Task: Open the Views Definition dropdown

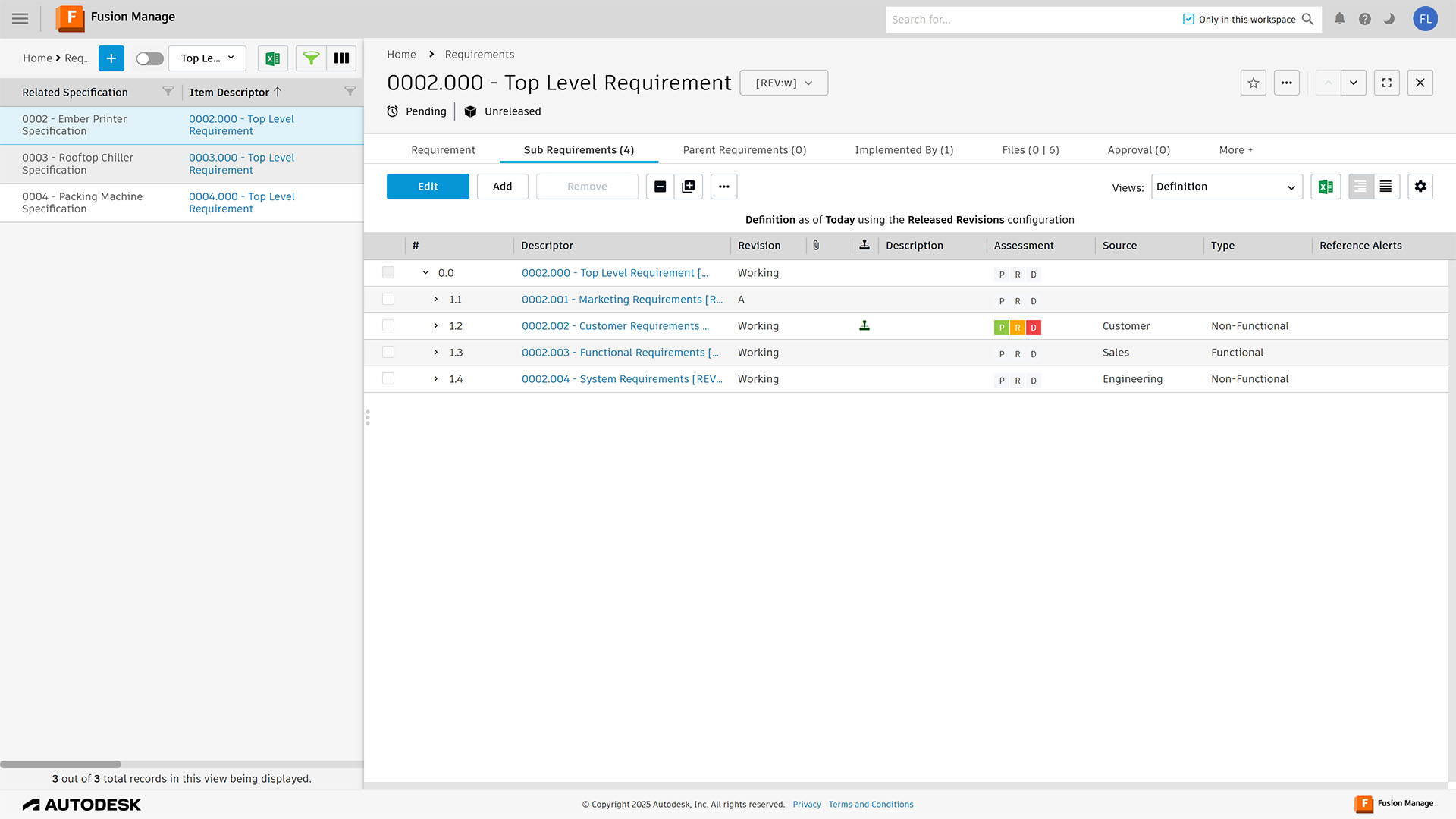Action: click(x=1226, y=187)
